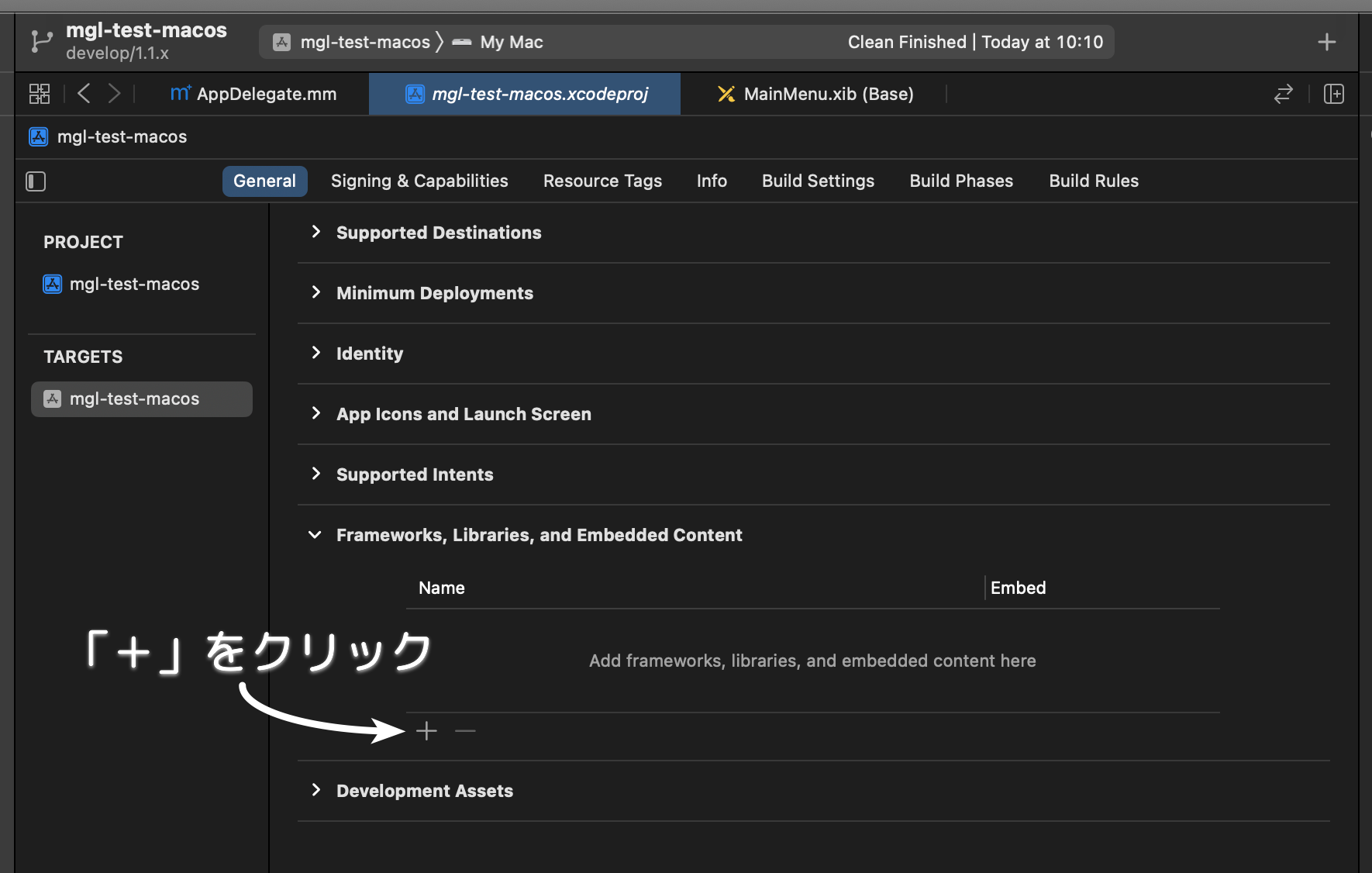
Task: Click the develop/1.1.x branch label
Action: click(x=117, y=53)
